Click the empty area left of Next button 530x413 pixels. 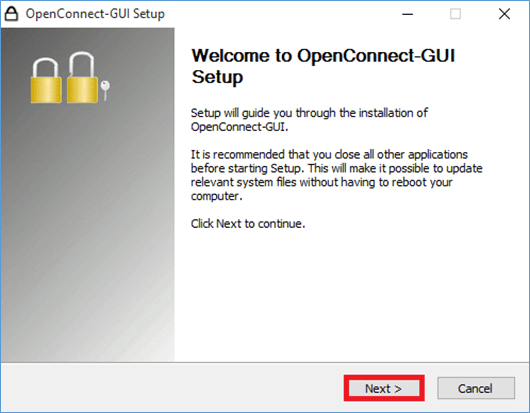172,388
